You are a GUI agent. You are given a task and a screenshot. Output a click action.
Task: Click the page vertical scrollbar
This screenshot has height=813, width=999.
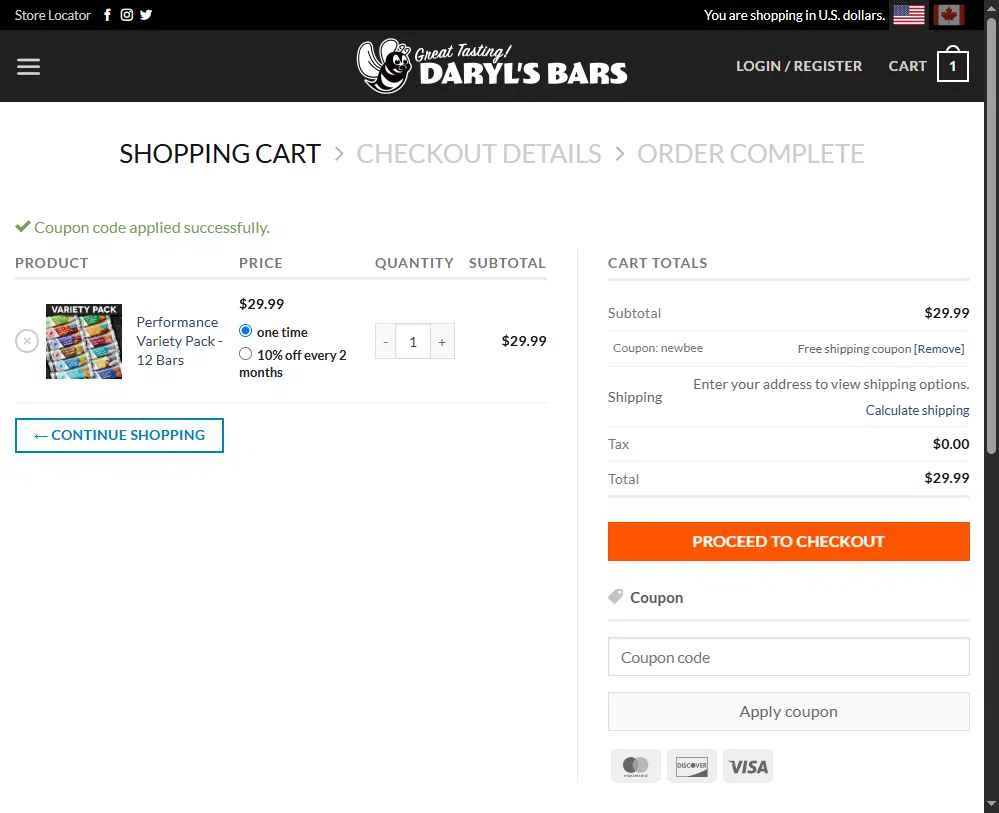991,236
